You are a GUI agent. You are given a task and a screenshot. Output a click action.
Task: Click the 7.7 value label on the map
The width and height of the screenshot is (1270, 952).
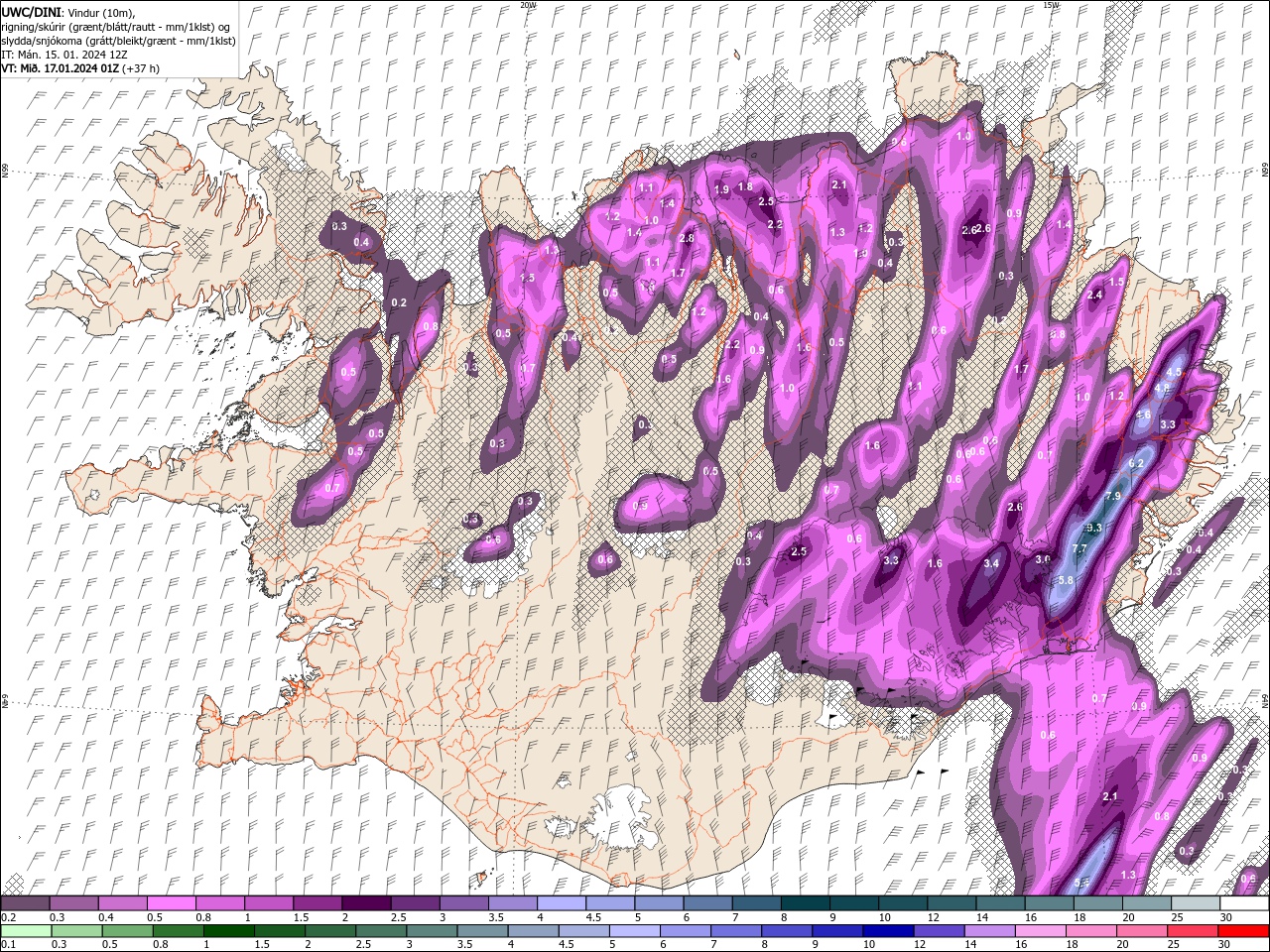pos(1080,548)
